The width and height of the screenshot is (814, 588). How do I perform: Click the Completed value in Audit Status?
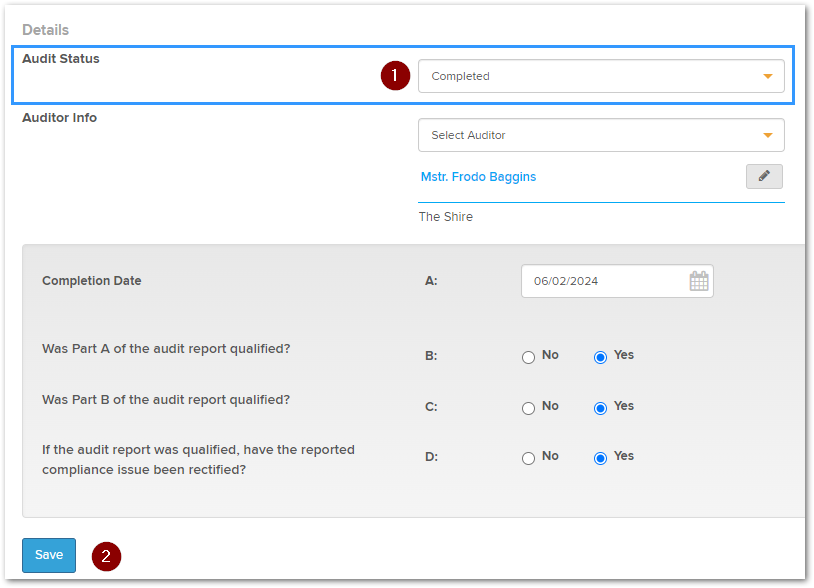click(461, 76)
